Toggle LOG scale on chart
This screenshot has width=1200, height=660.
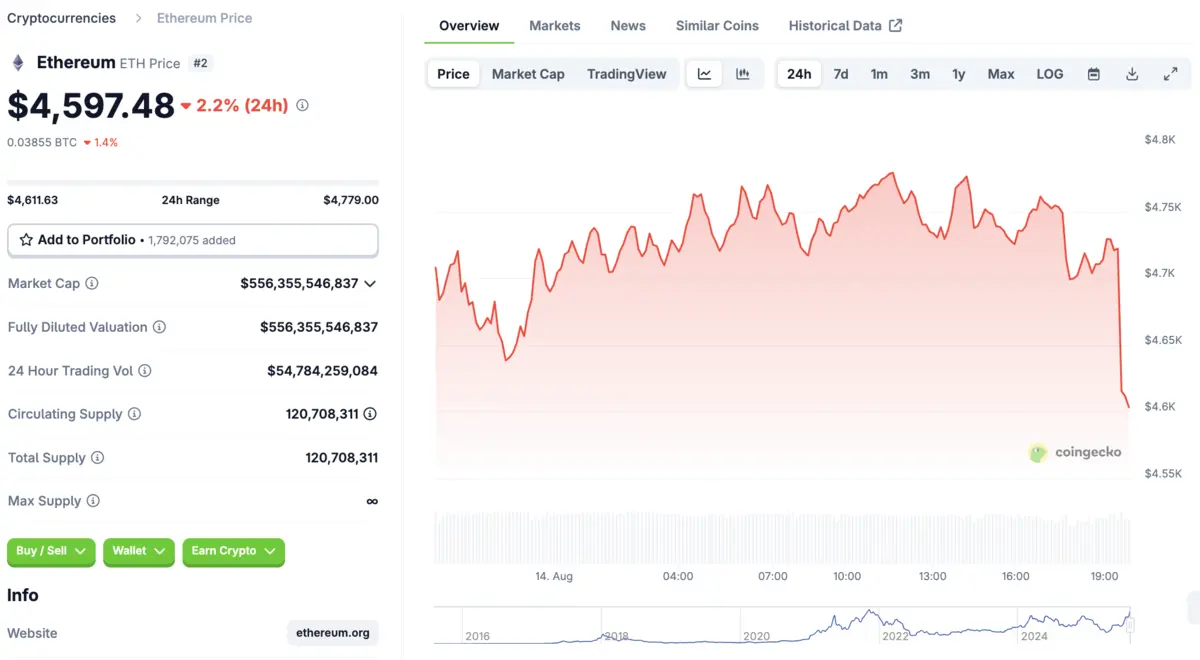pos(1050,74)
